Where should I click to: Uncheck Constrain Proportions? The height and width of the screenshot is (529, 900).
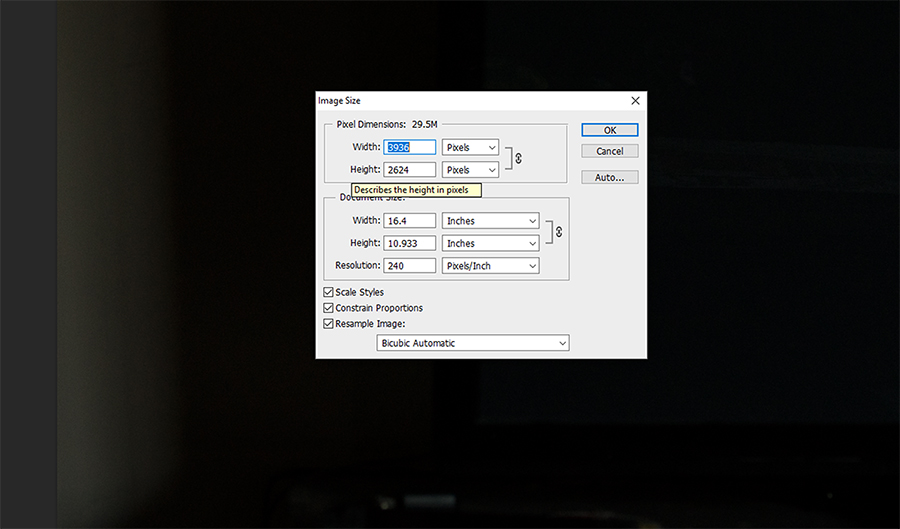pyautogui.click(x=328, y=308)
